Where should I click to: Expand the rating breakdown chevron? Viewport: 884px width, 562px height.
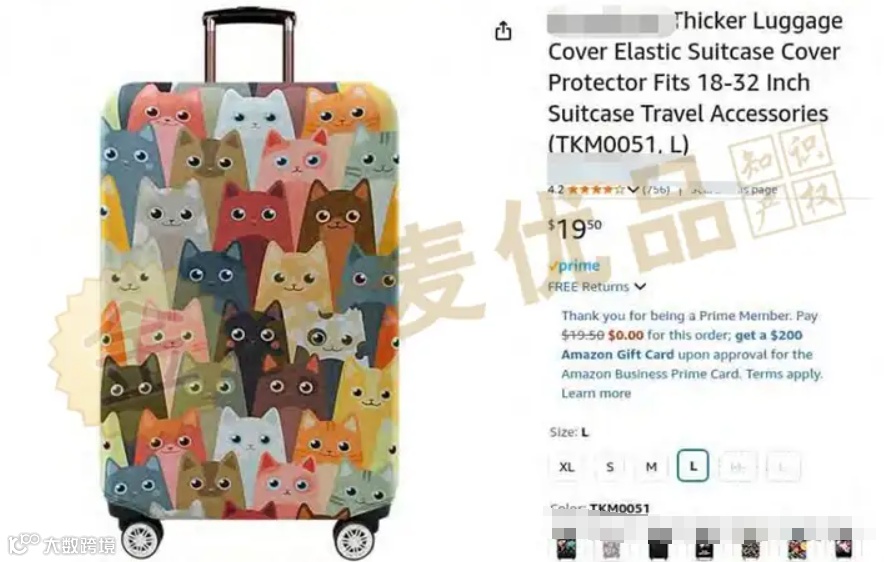coord(633,189)
